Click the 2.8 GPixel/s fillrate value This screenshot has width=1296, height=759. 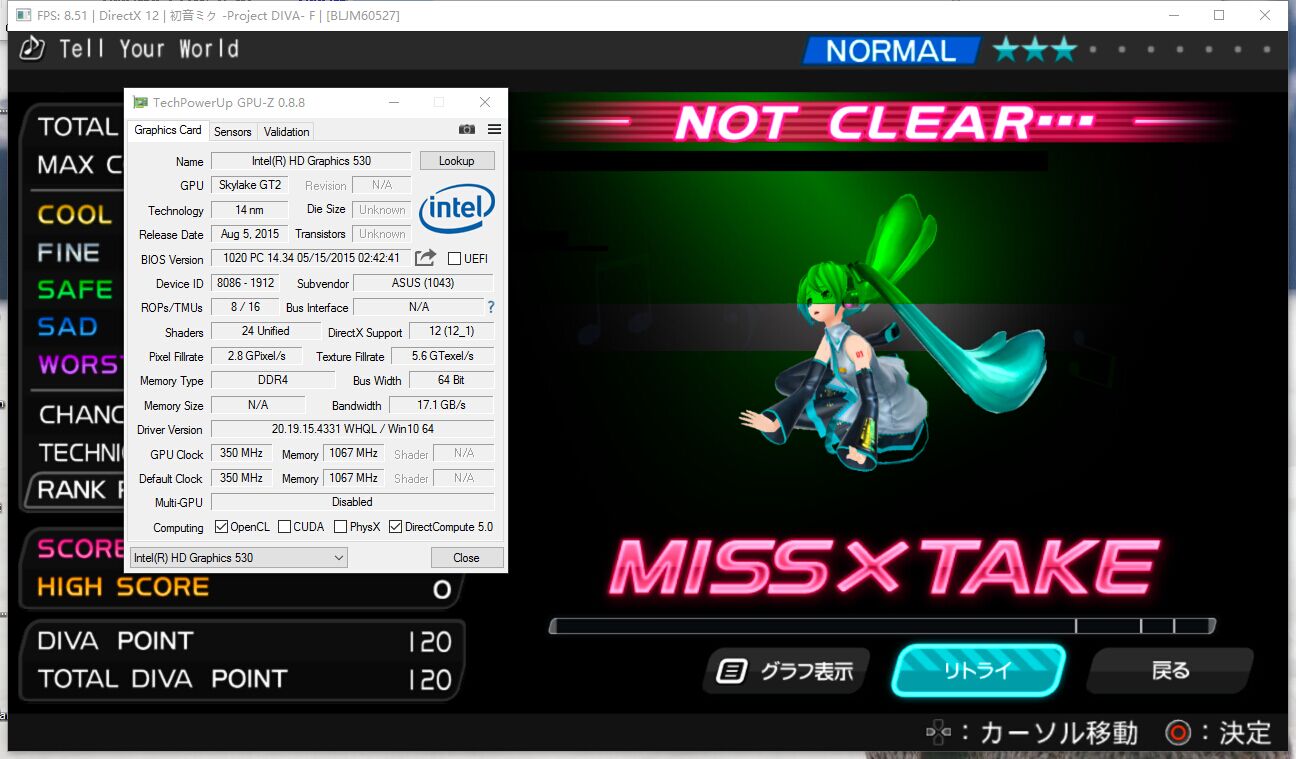coord(256,356)
